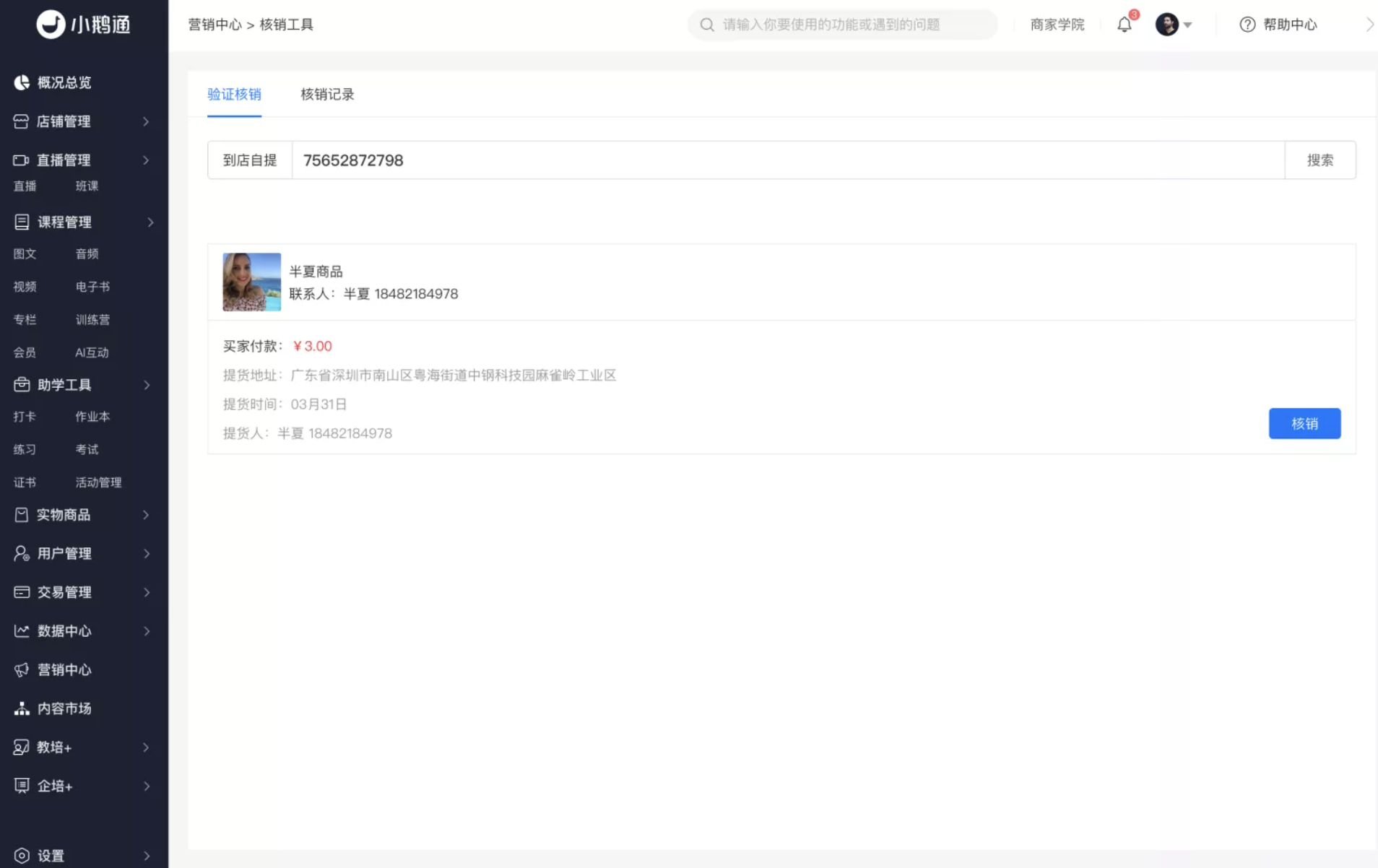The height and width of the screenshot is (868, 1378).
Task: Open the user avatar dropdown
Action: (x=1174, y=25)
